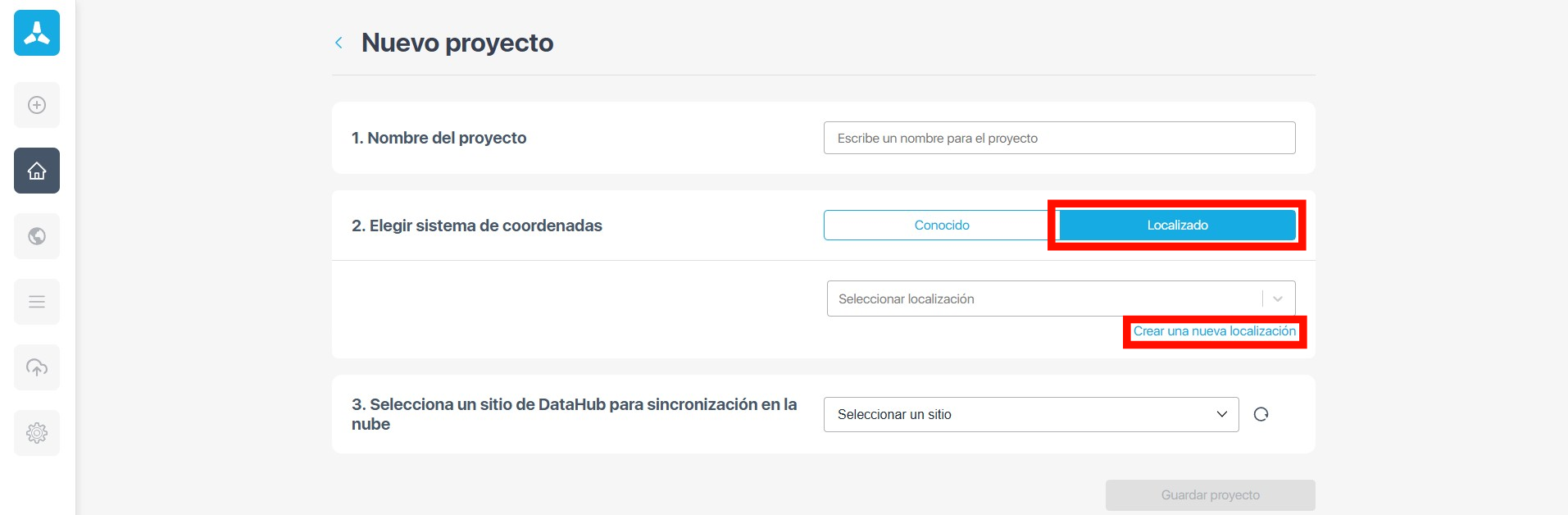Select the Localizado coordinate system option
The image size is (1568, 515).
[1177, 226]
